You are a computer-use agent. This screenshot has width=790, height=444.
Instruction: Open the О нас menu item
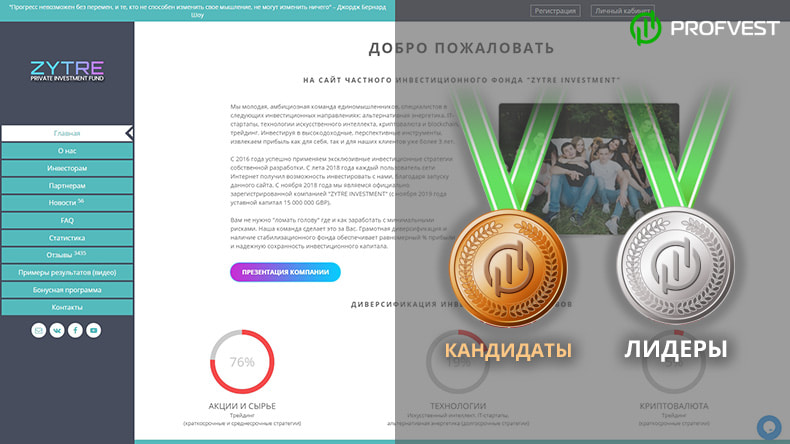(x=67, y=151)
